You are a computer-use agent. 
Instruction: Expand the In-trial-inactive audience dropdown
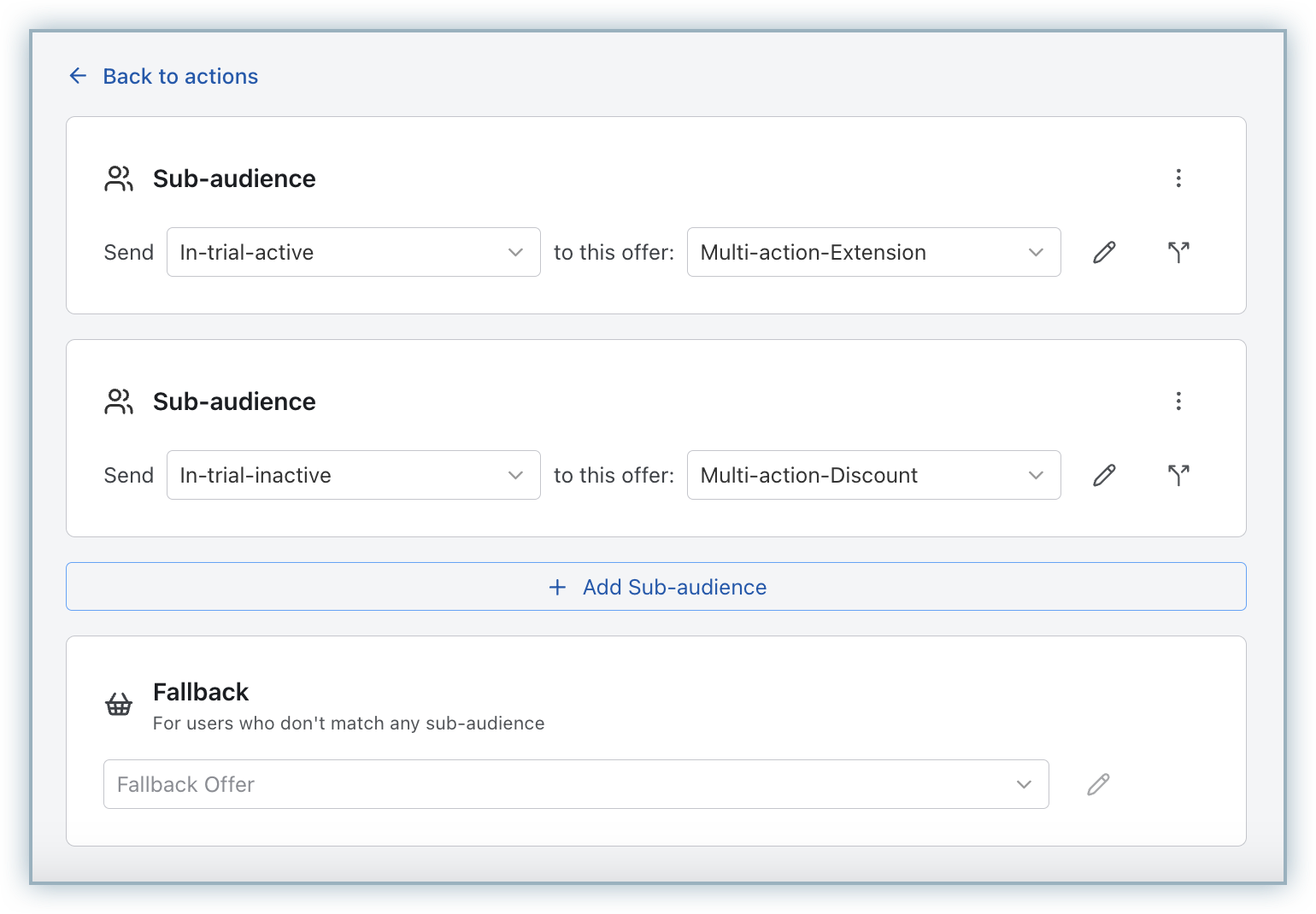[353, 475]
